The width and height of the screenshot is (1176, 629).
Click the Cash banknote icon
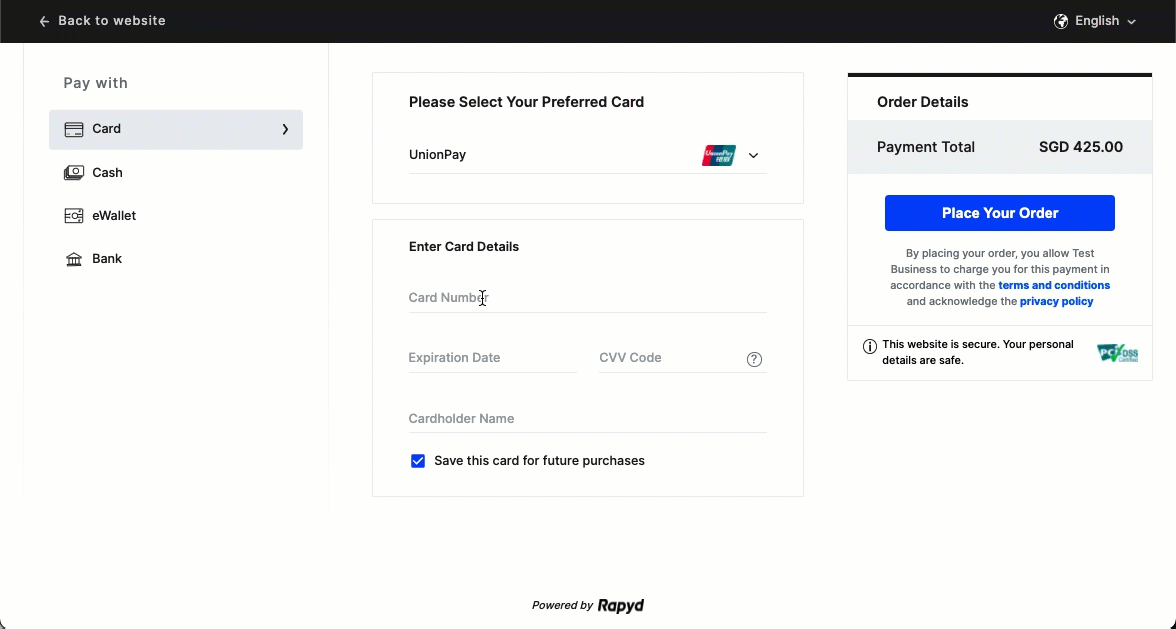click(x=74, y=173)
